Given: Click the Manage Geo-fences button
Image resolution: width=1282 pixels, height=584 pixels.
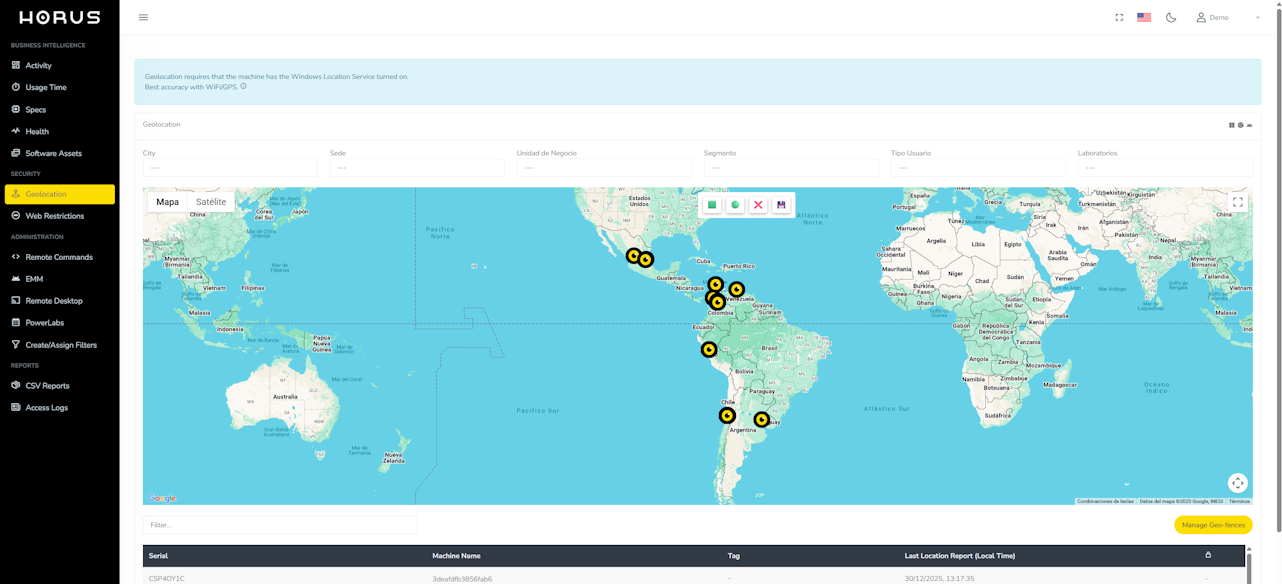Looking at the screenshot, I should (1212, 525).
